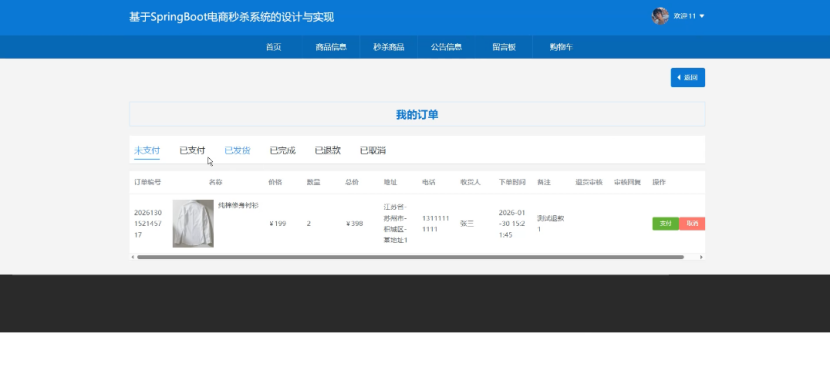Click the 我的订单 heading
Screen dimensions: 830x391
click(x=417, y=114)
